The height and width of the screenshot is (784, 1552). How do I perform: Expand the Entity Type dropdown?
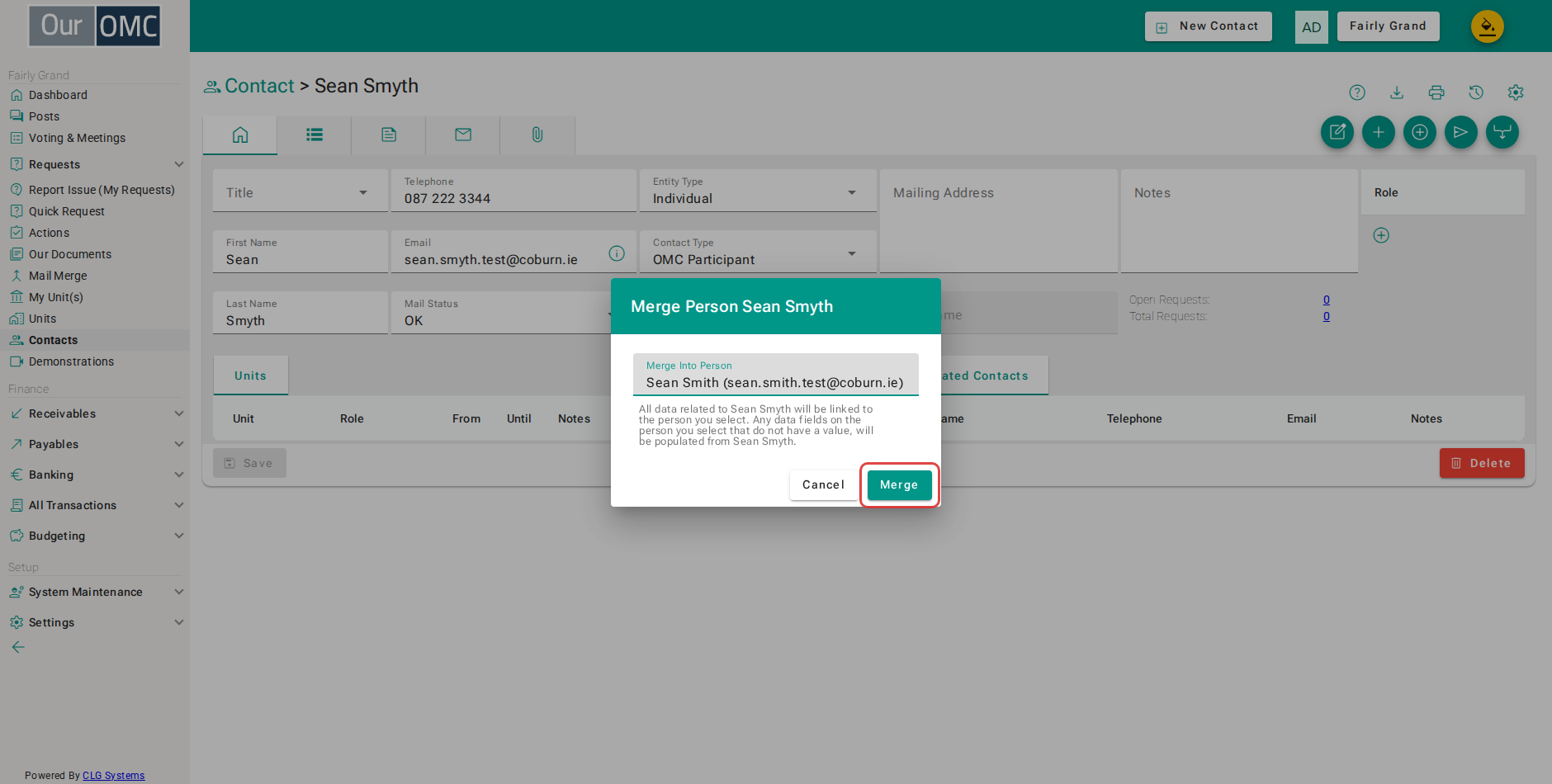758,191
